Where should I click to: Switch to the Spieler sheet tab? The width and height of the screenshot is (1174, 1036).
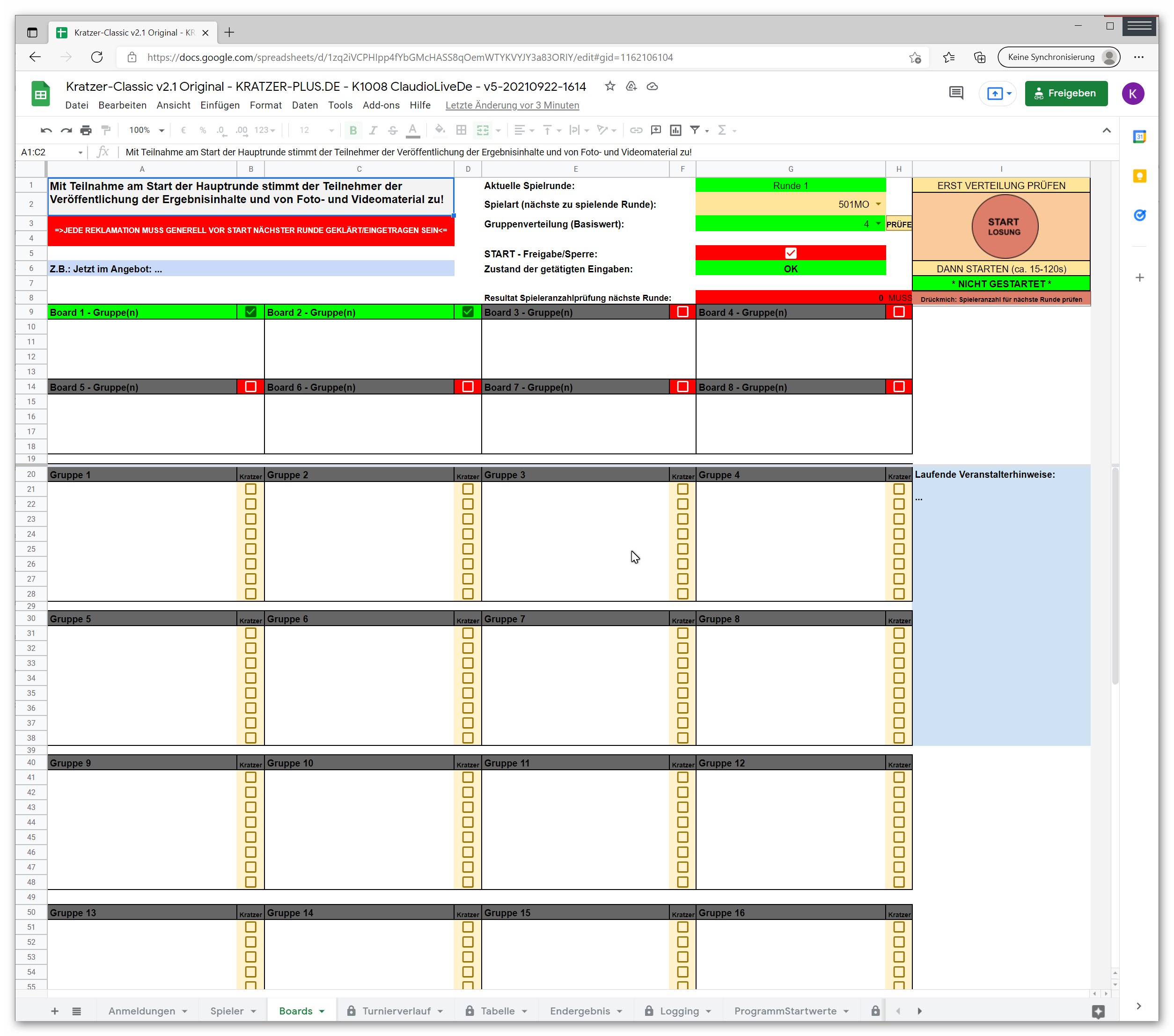tap(227, 1011)
